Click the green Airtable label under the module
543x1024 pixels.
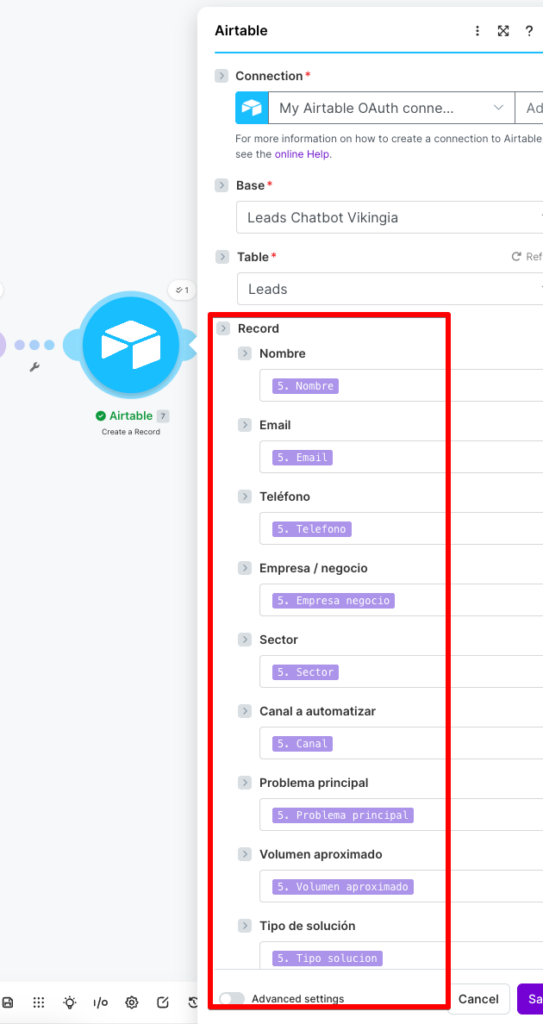pos(131,416)
